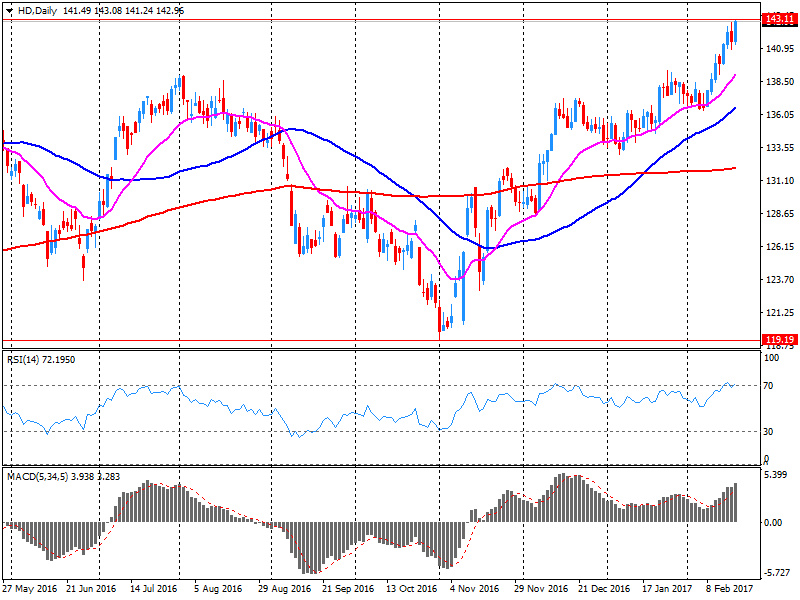This screenshot has width=800, height=600.
Task: Select the upper red horizontal line at 143.11
Action: pos(382,20)
